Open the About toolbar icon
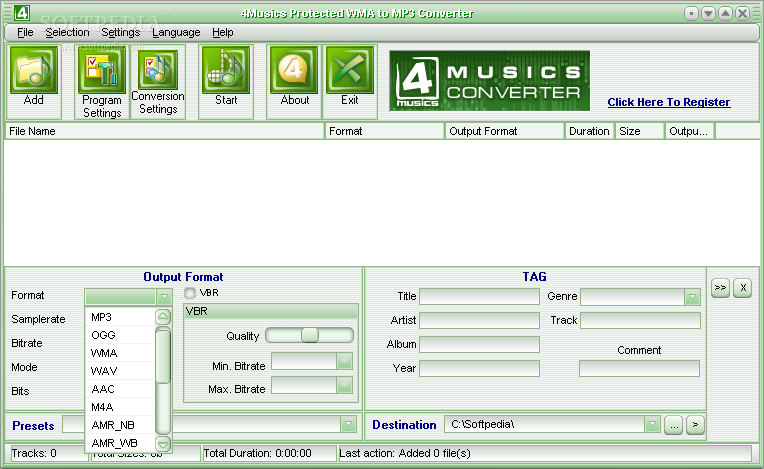 point(294,70)
